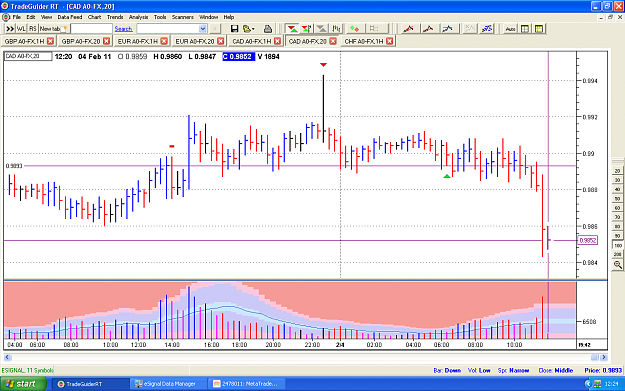Open the yellow tool dropdown next to save

tap(249, 29)
